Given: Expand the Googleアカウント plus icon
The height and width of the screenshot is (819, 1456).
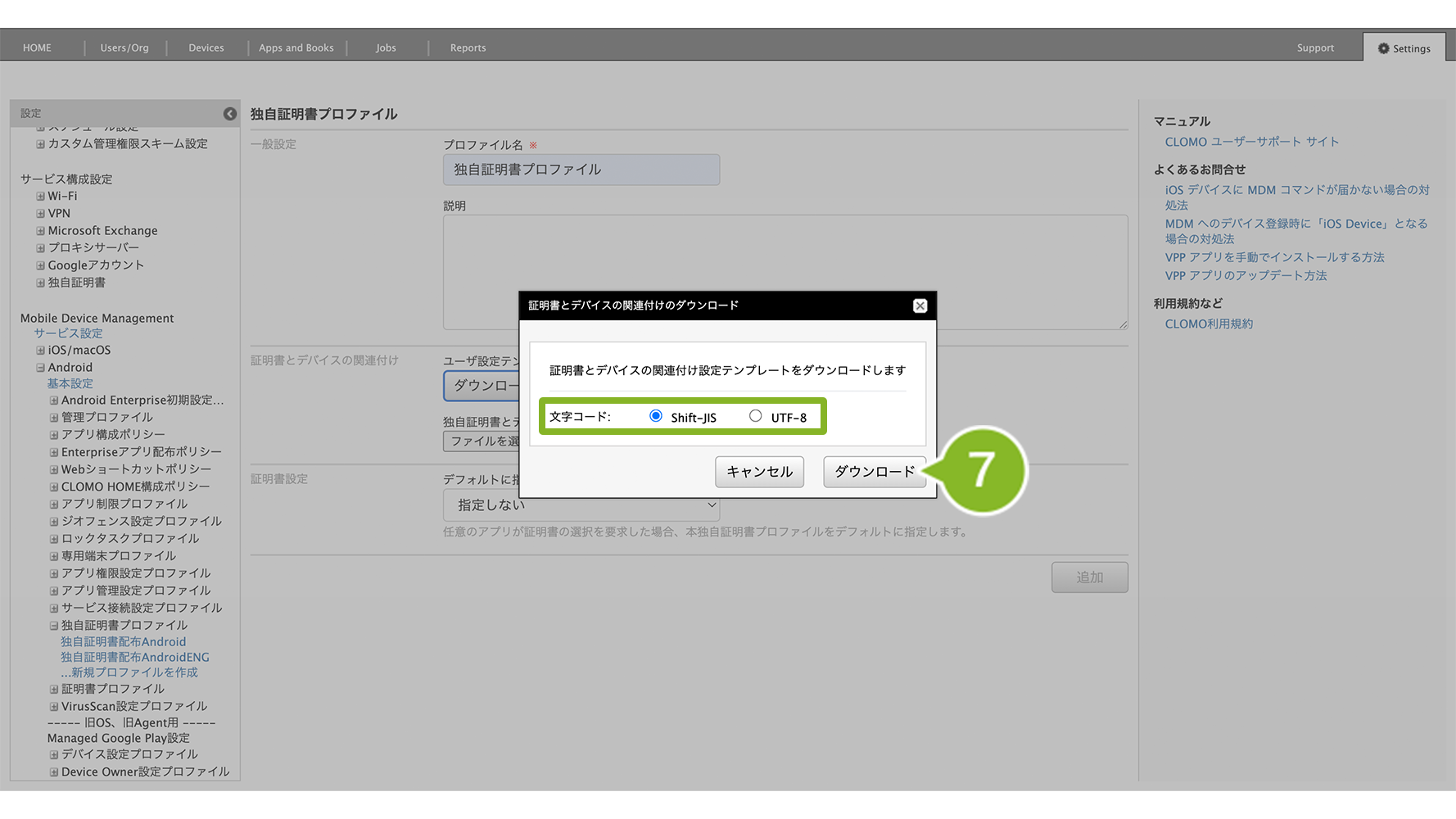Looking at the screenshot, I should pyautogui.click(x=40, y=265).
